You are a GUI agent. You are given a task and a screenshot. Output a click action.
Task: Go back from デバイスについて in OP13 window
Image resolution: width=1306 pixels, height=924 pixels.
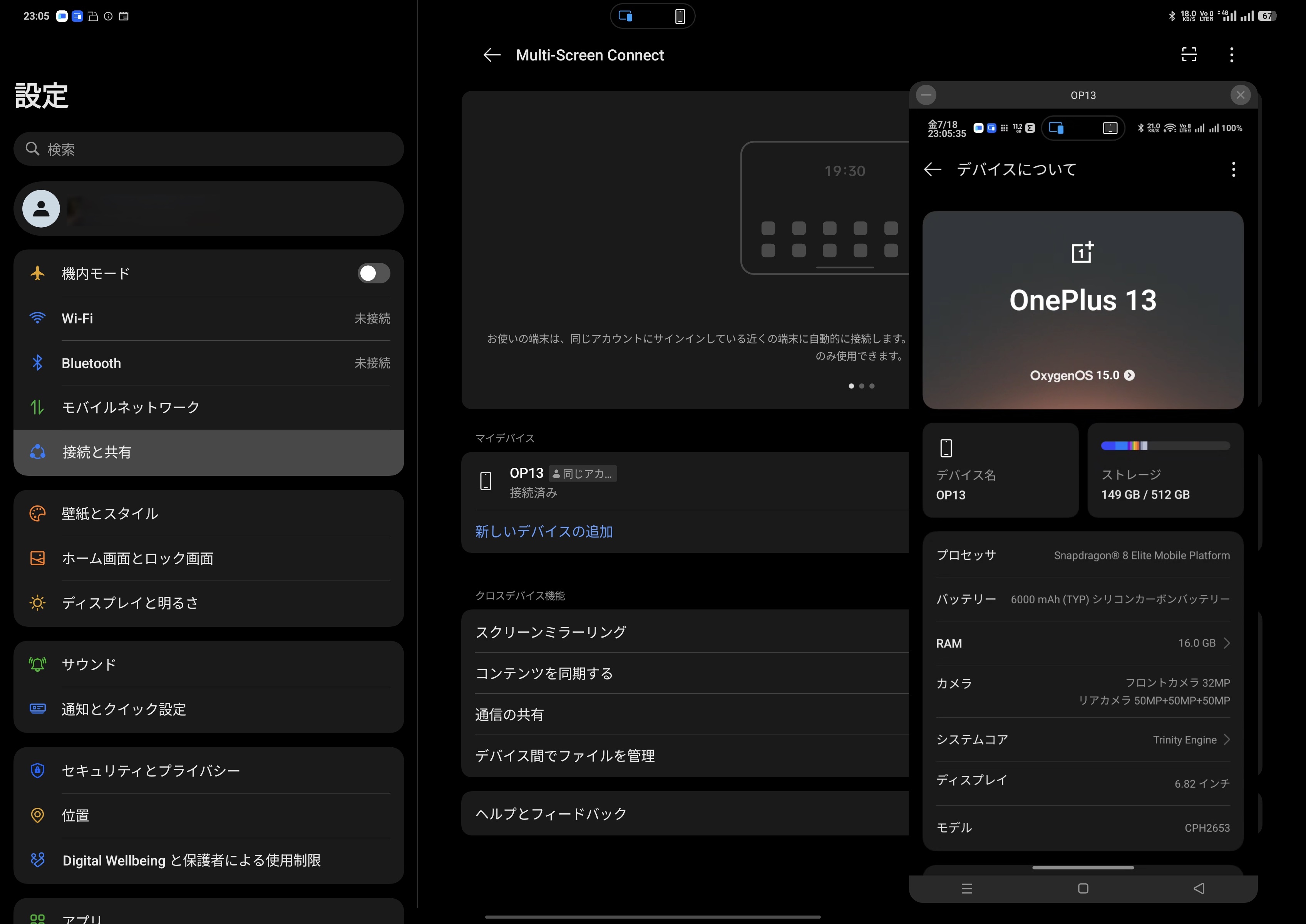click(x=932, y=169)
